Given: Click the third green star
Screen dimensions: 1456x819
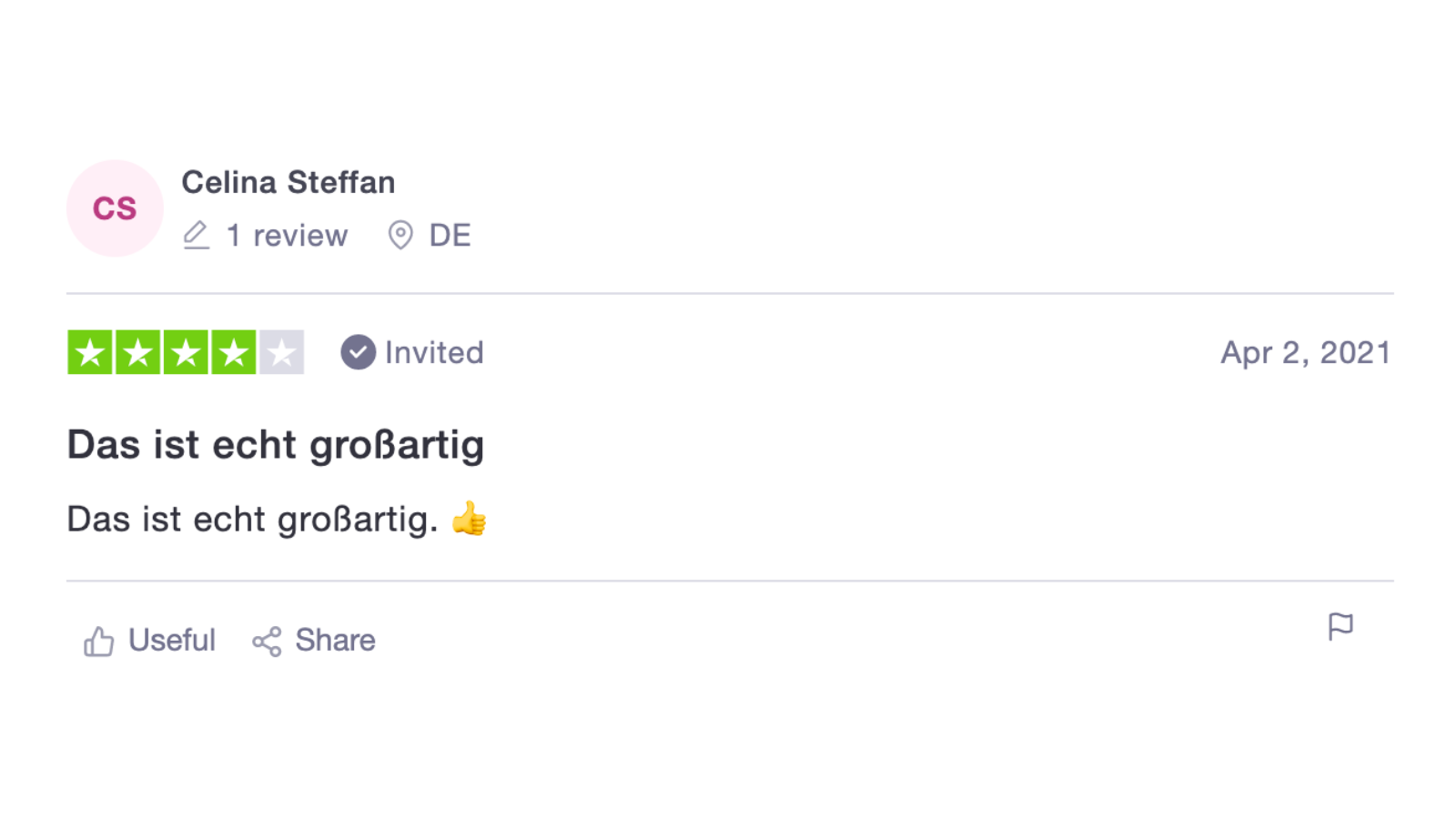Looking at the screenshot, I should [186, 352].
